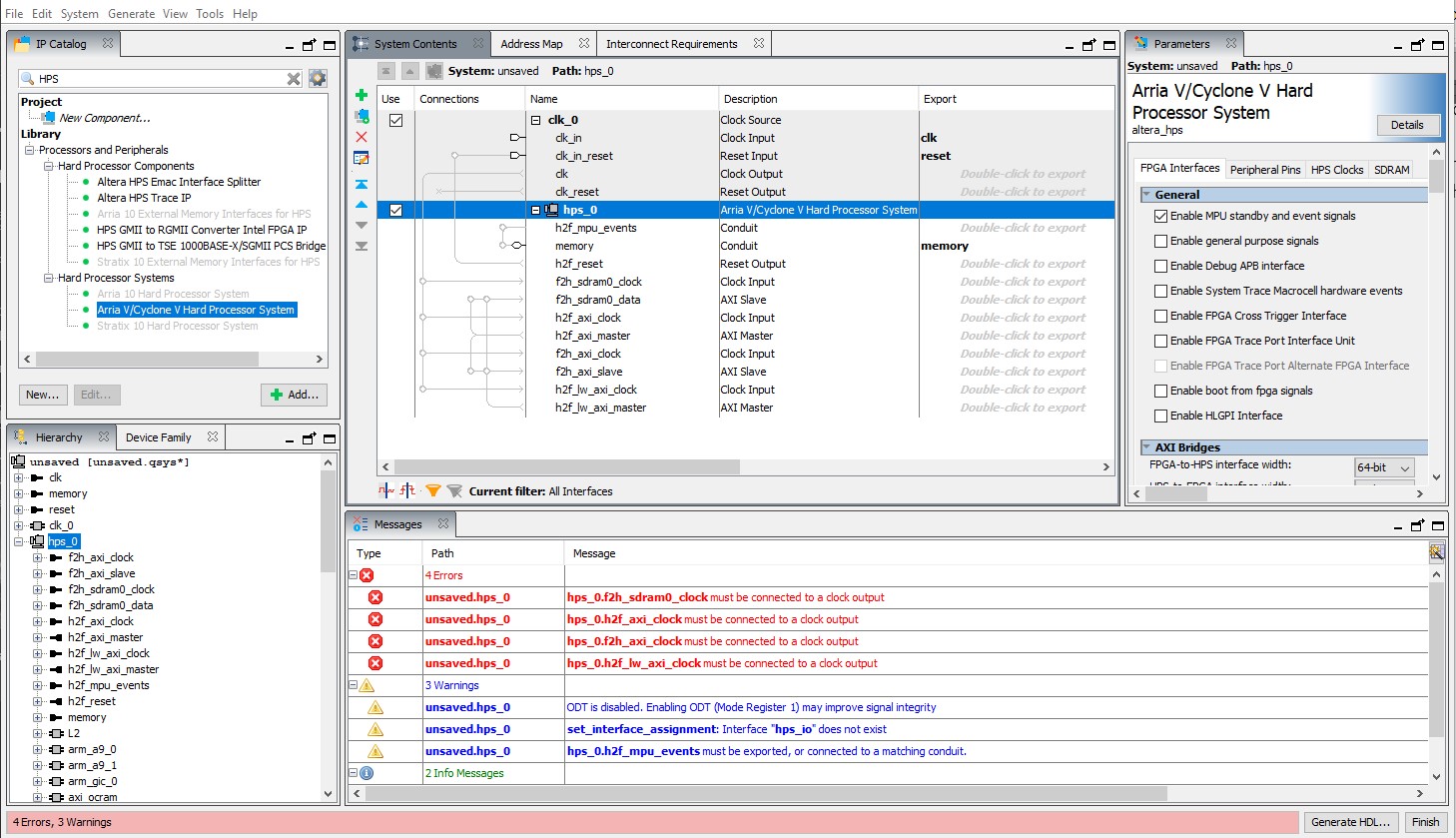Collapse clk_0 in System Contents
The width and height of the screenshot is (1456, 838).
535,120
